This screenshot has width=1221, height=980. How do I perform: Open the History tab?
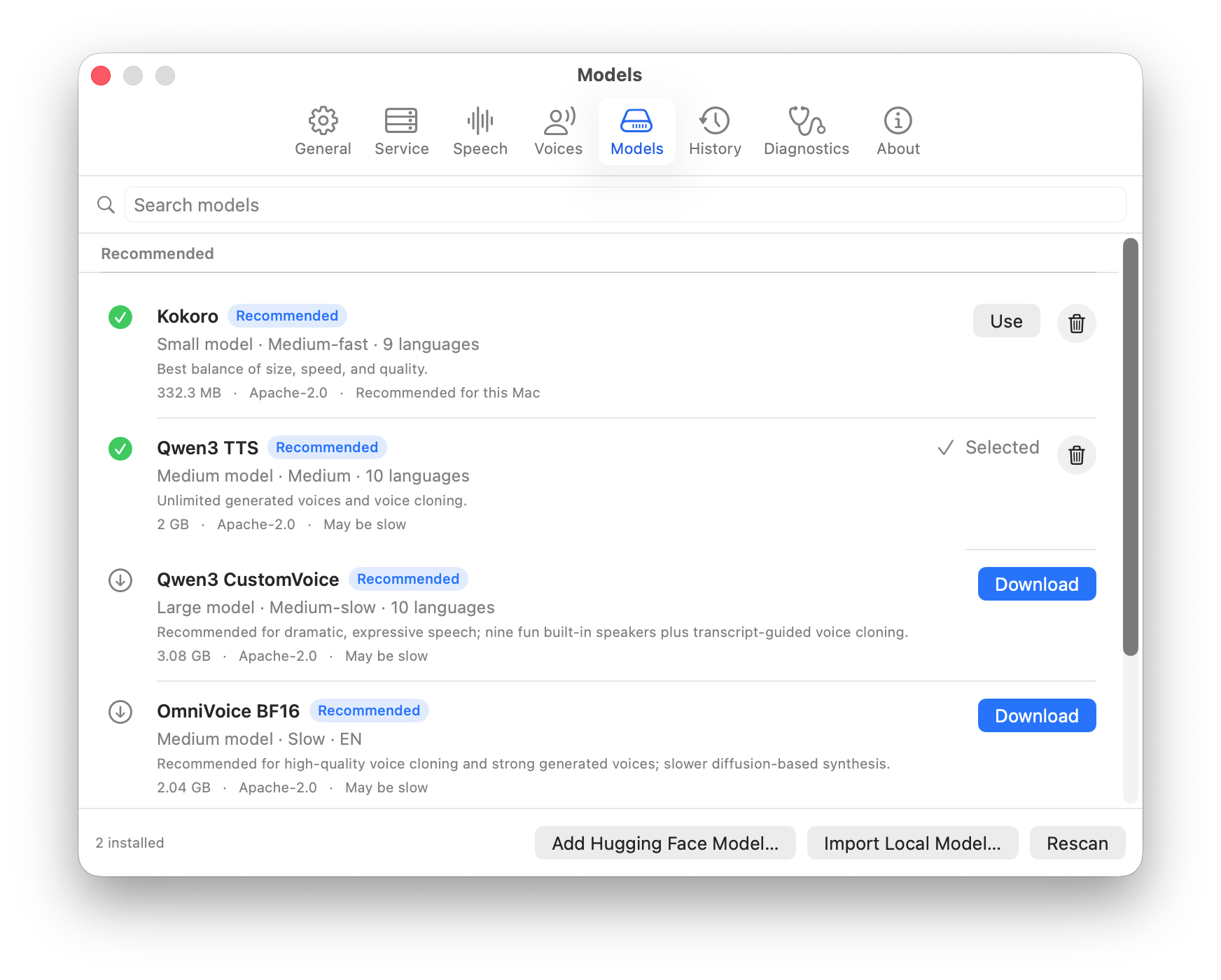click(x=715, y=132)
